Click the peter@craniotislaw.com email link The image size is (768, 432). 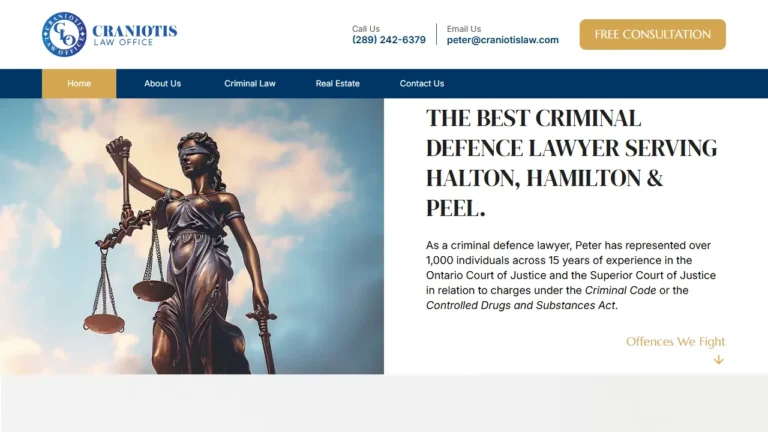(x=503, y=40)
